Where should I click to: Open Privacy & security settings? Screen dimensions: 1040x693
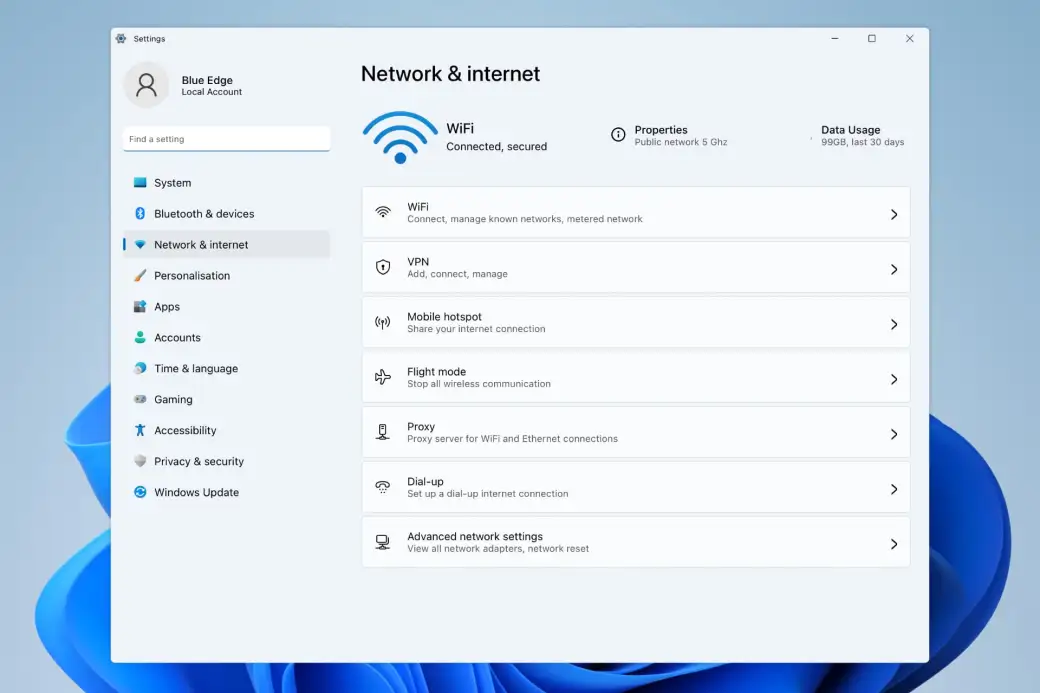point(226,461)
